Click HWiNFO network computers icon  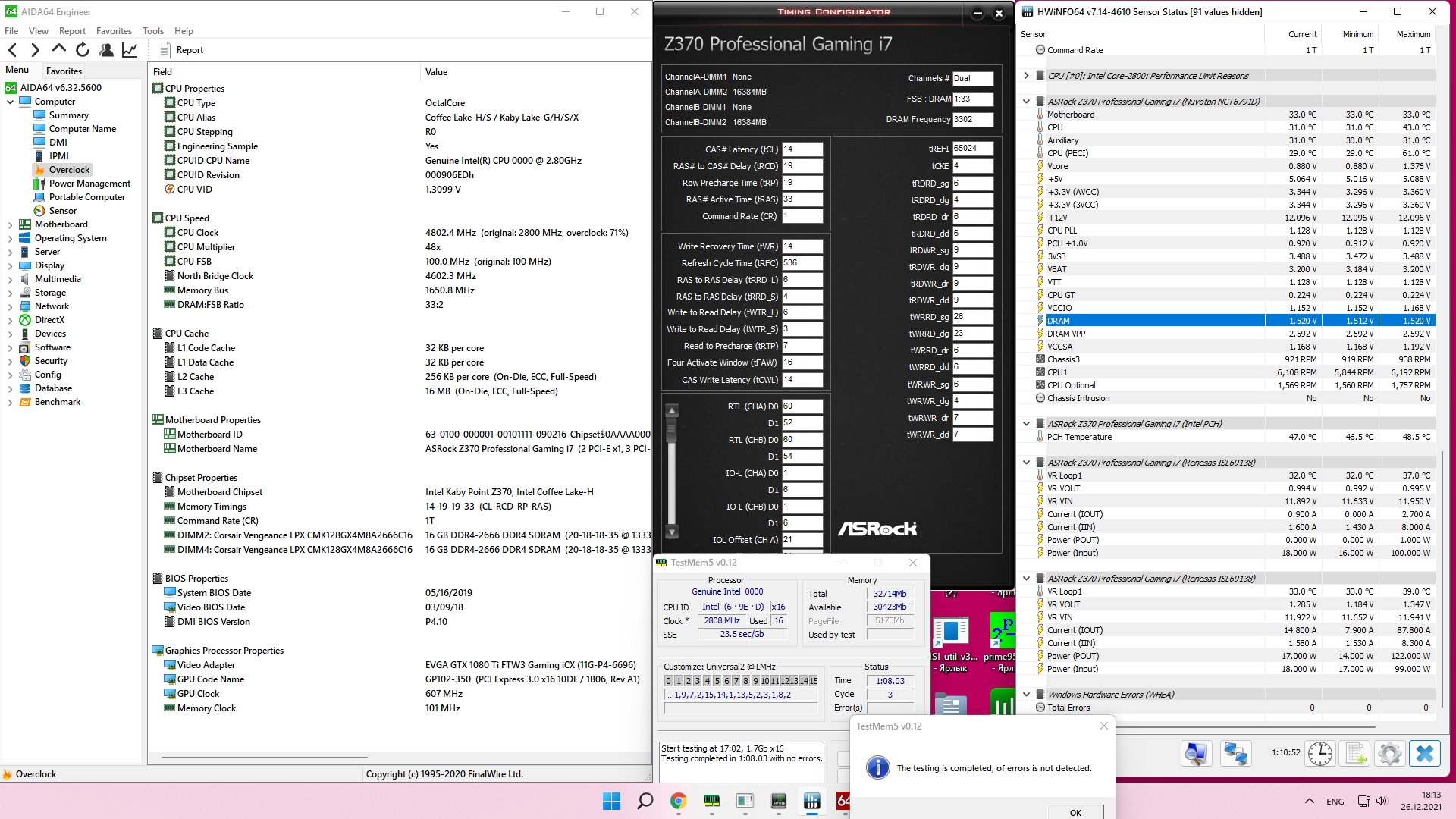(1235, 753)
